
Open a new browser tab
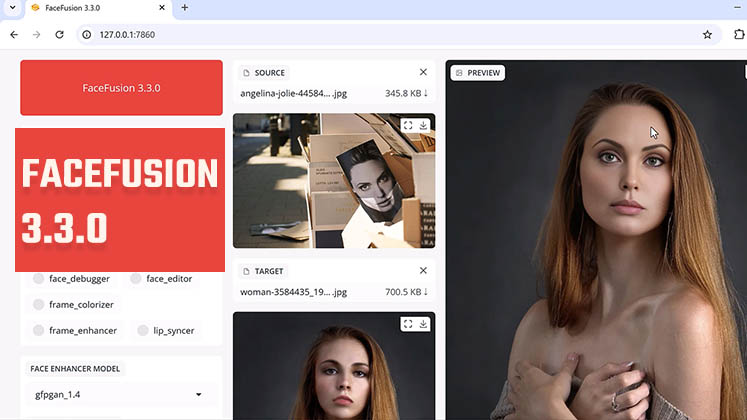tap(185, 8)
